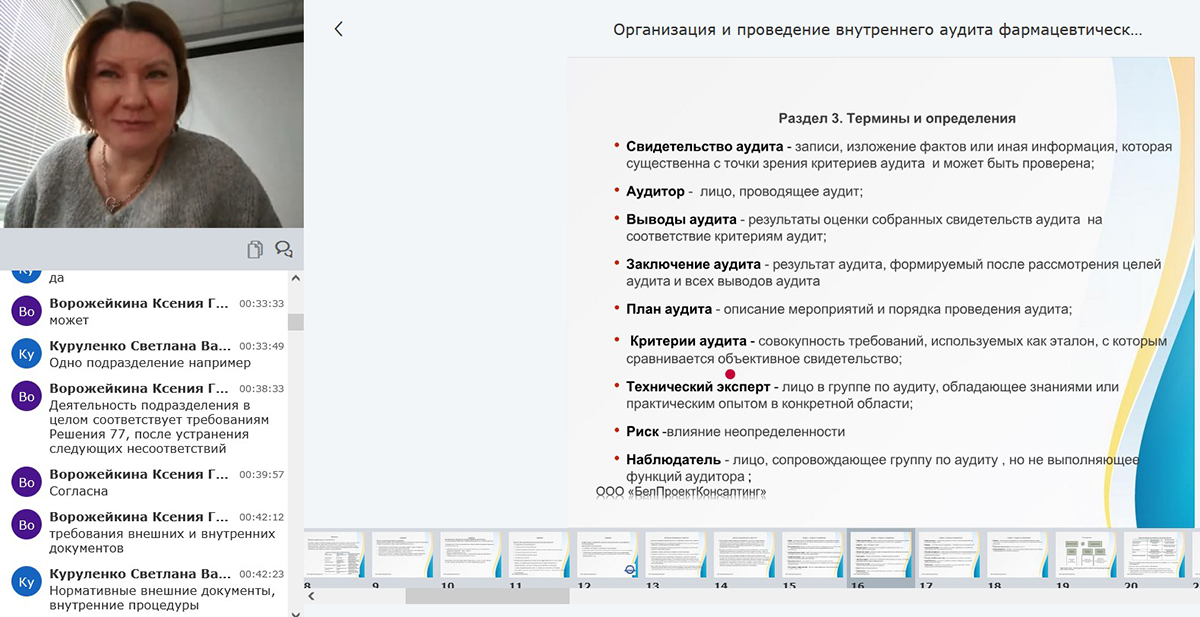
Task: Click the webinar title 'Организация и проведение внутреннего аудита'
Action: coord(877,30)
